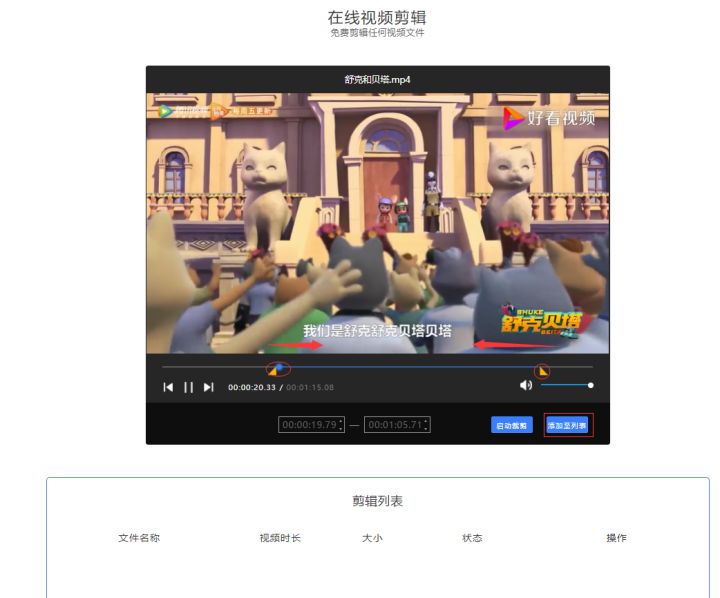The width and height of the screenshot is (720, 598).
Task: Pause the video playback
Action: tap(188, 387)
